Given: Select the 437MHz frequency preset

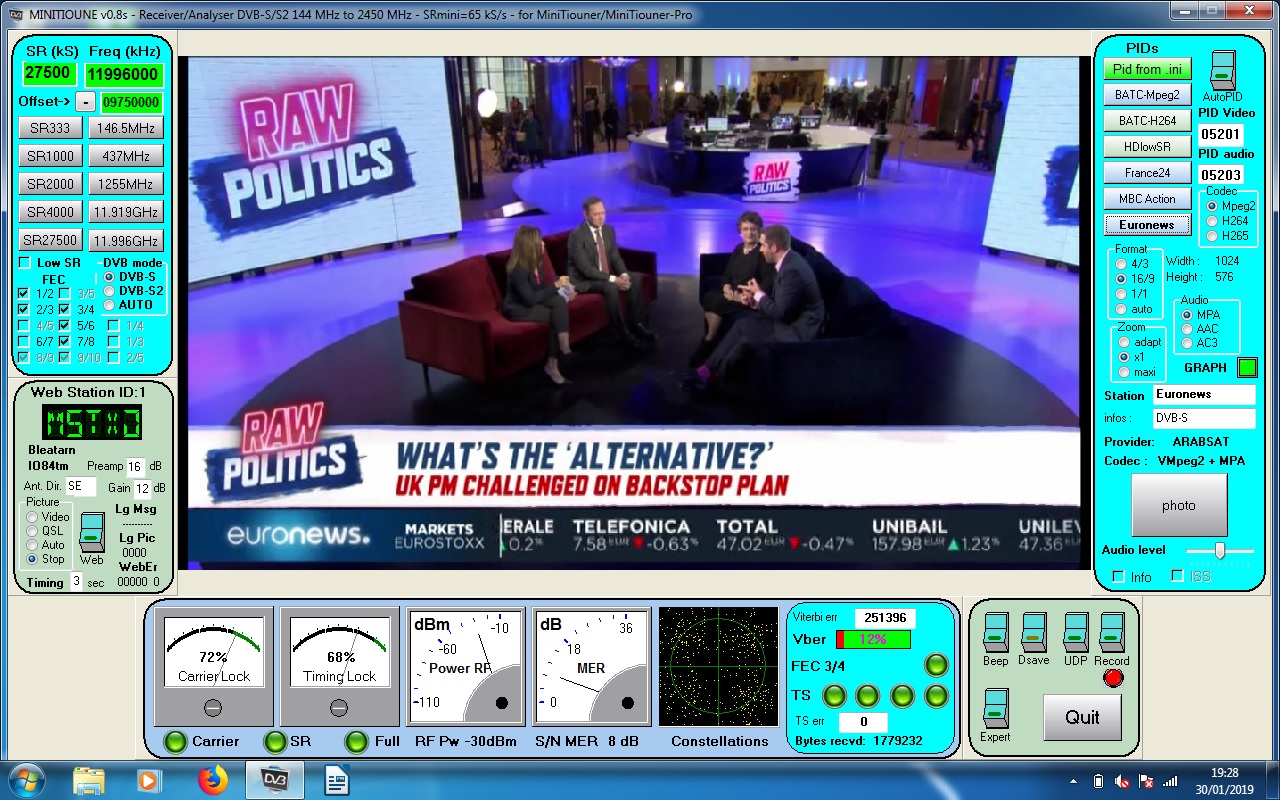Looking at the screenshot, I should 125,156.
